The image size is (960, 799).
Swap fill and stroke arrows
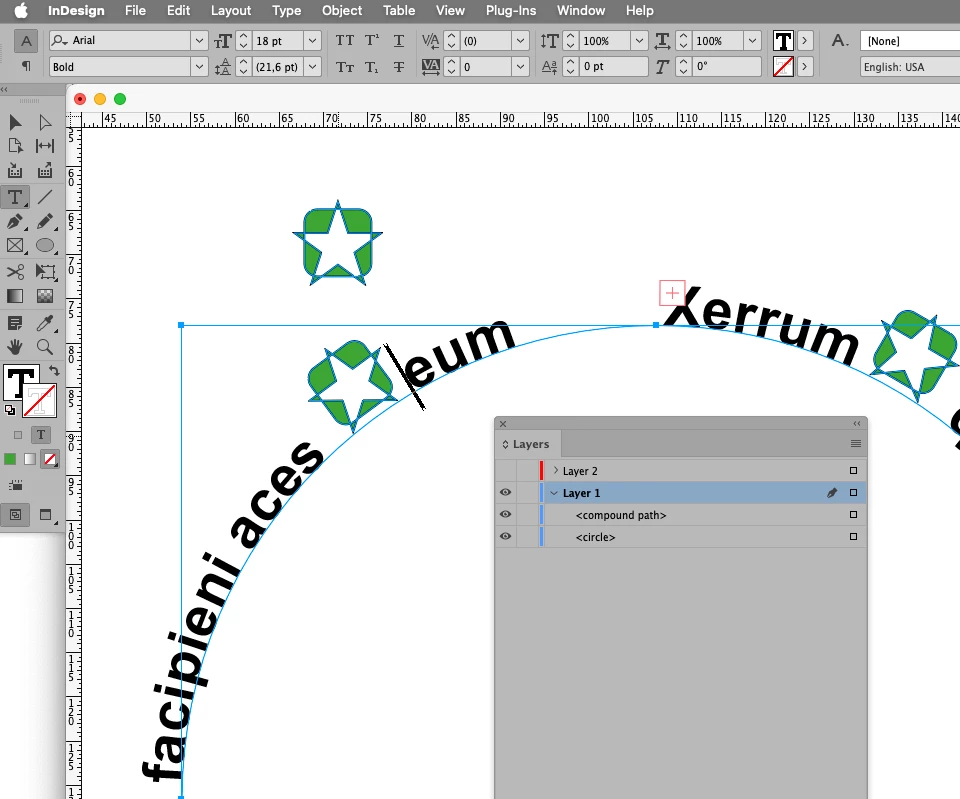coord(54,370)
